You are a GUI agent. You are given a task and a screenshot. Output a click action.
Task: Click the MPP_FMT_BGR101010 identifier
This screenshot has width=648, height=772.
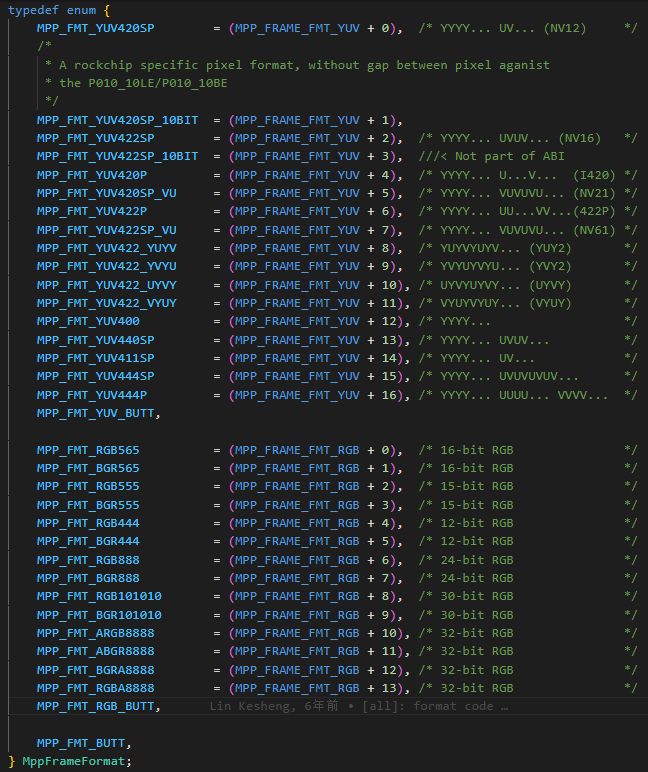(99, 615)
